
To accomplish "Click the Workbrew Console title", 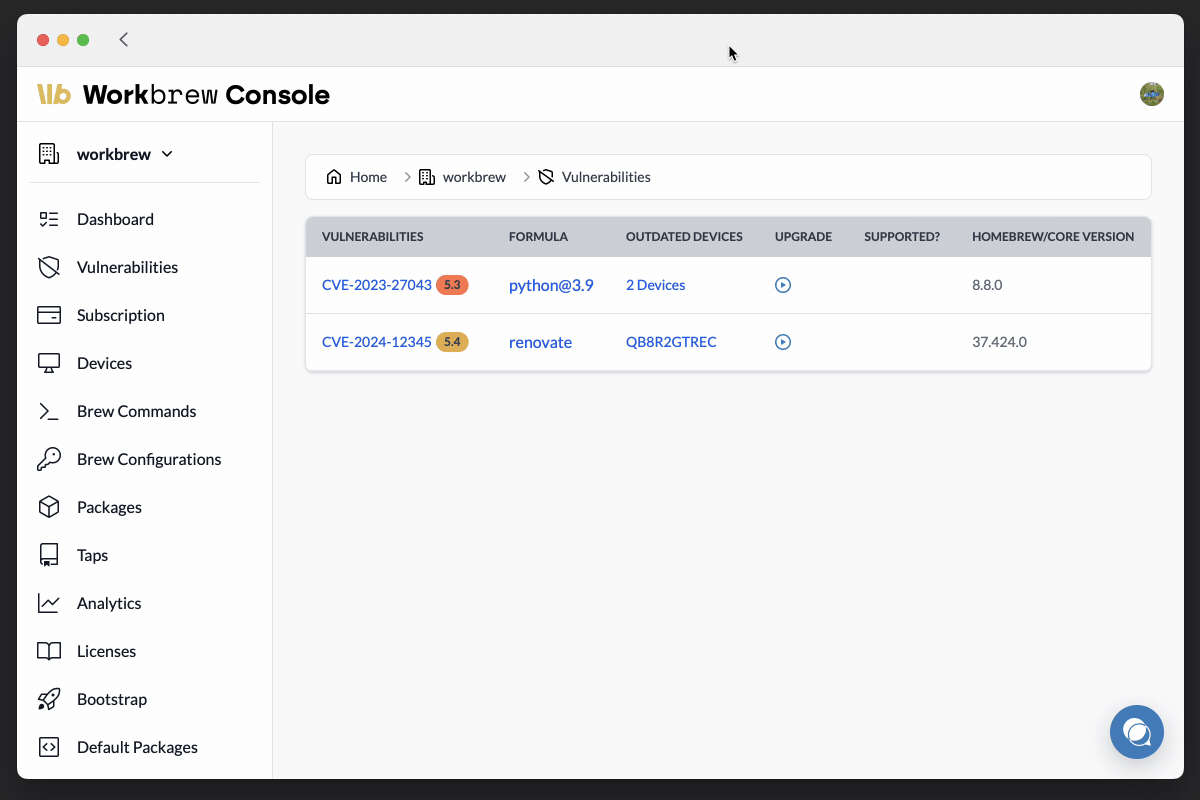I will tap(206, 94).
